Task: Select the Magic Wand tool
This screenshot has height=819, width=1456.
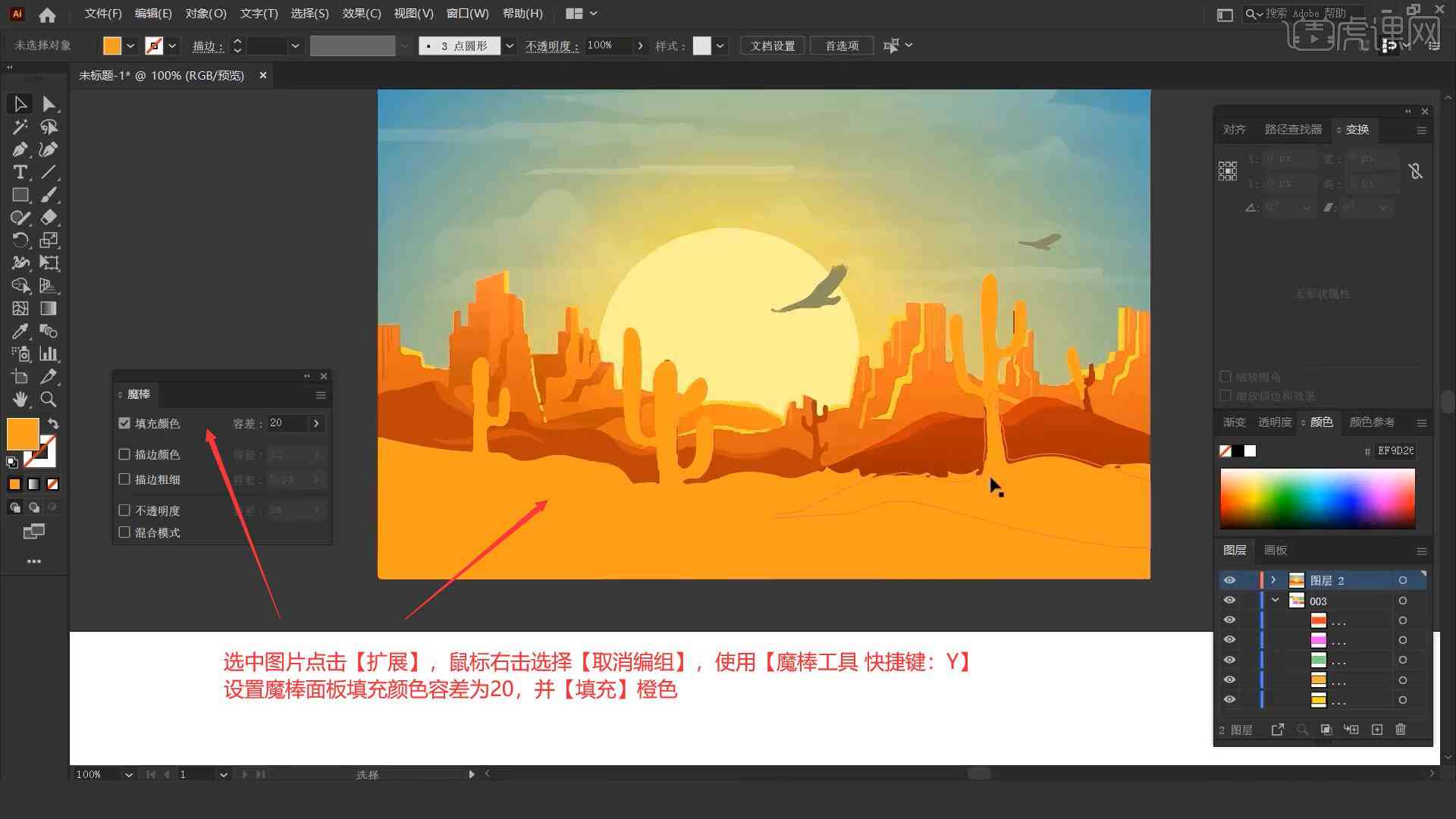Action: [18, 126]
